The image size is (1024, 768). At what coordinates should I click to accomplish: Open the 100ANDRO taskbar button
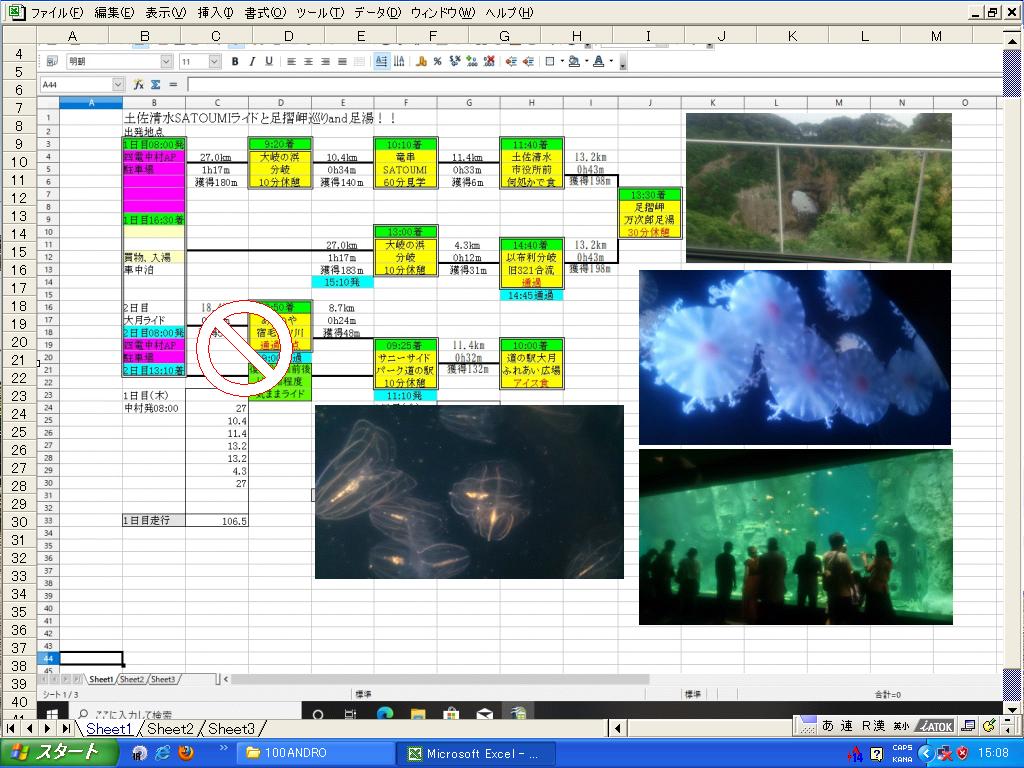click(x=315, y=753)
